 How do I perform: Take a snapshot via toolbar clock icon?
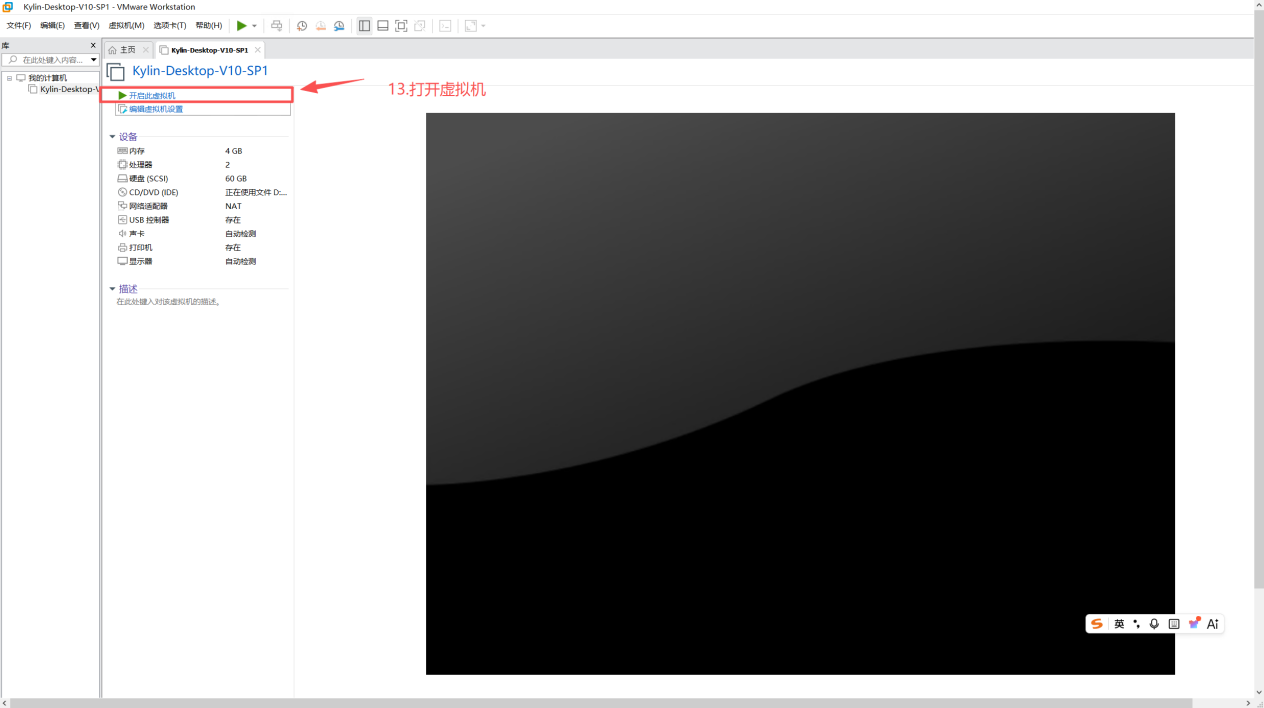302,26
